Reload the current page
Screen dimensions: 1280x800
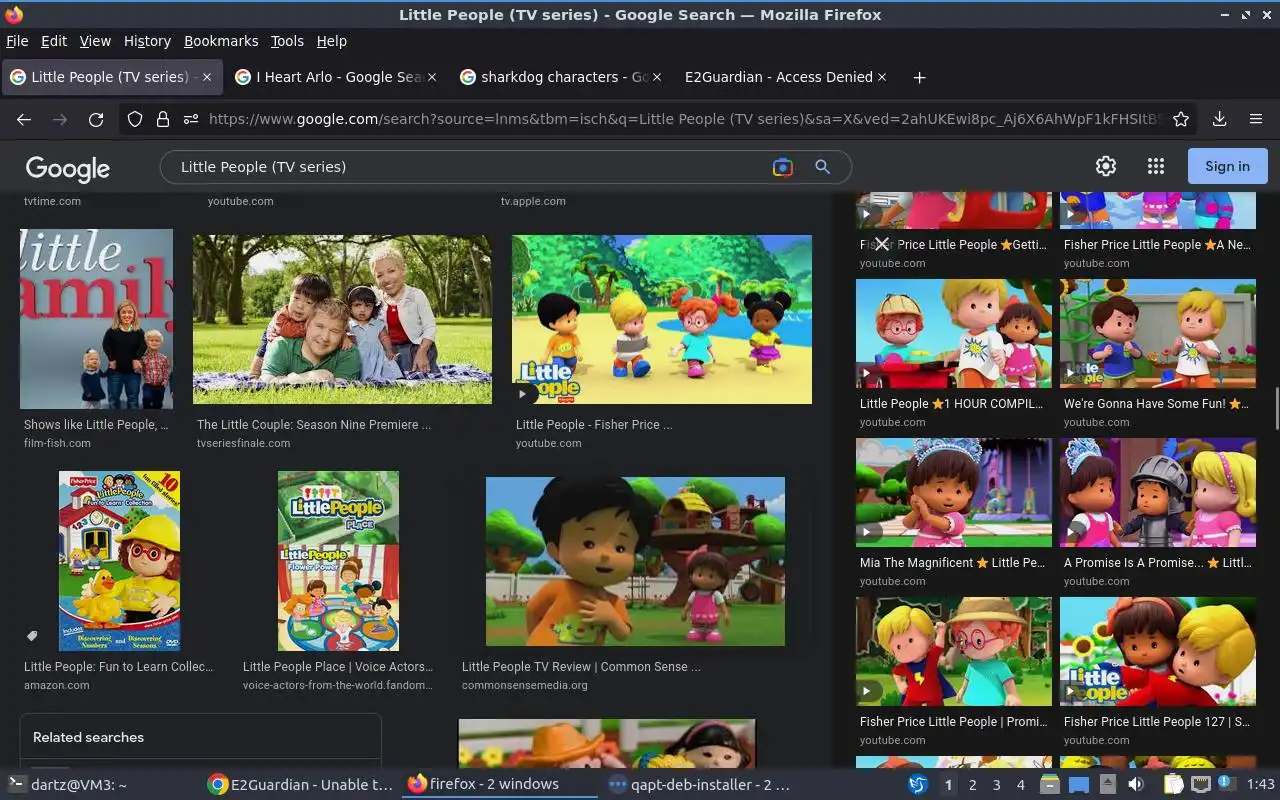(96, 119)
